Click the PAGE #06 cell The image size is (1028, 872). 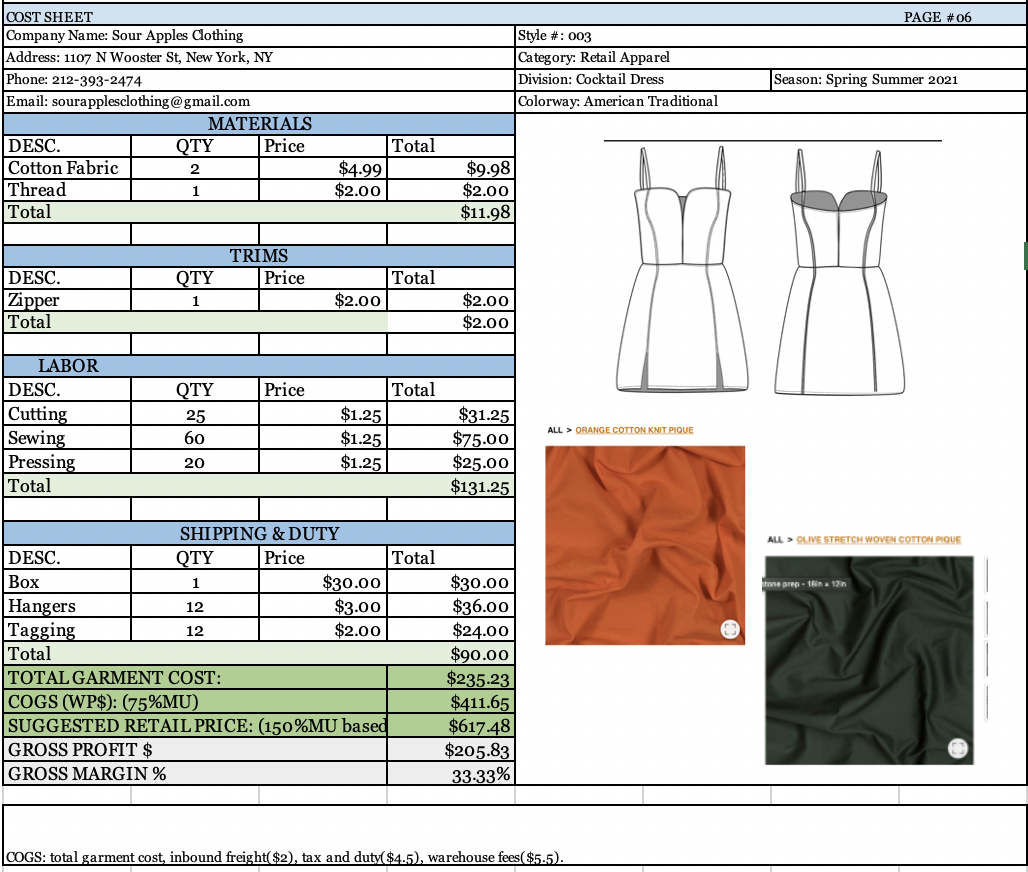(x=938, y=17)
